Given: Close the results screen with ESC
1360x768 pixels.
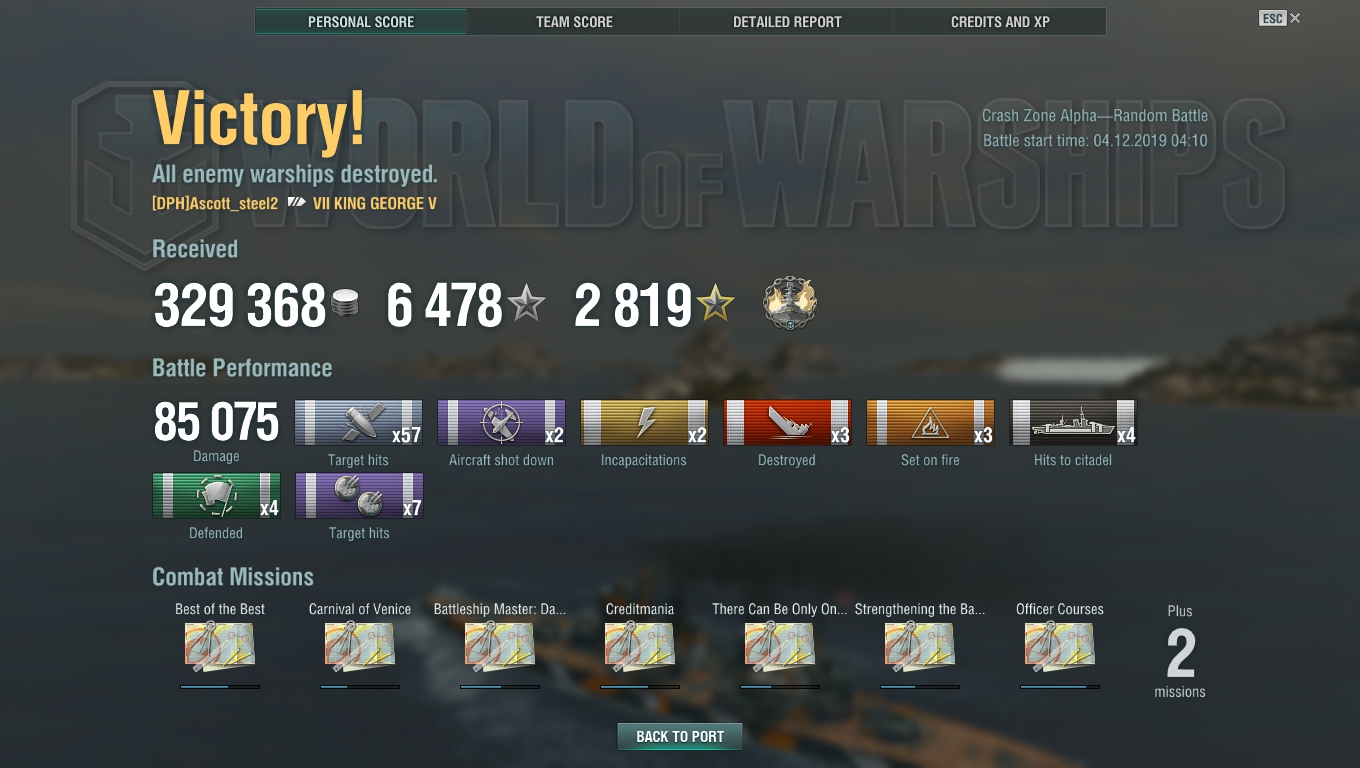Looking at the screenshot, I should pyautogui.click(x=1280, y=18).
